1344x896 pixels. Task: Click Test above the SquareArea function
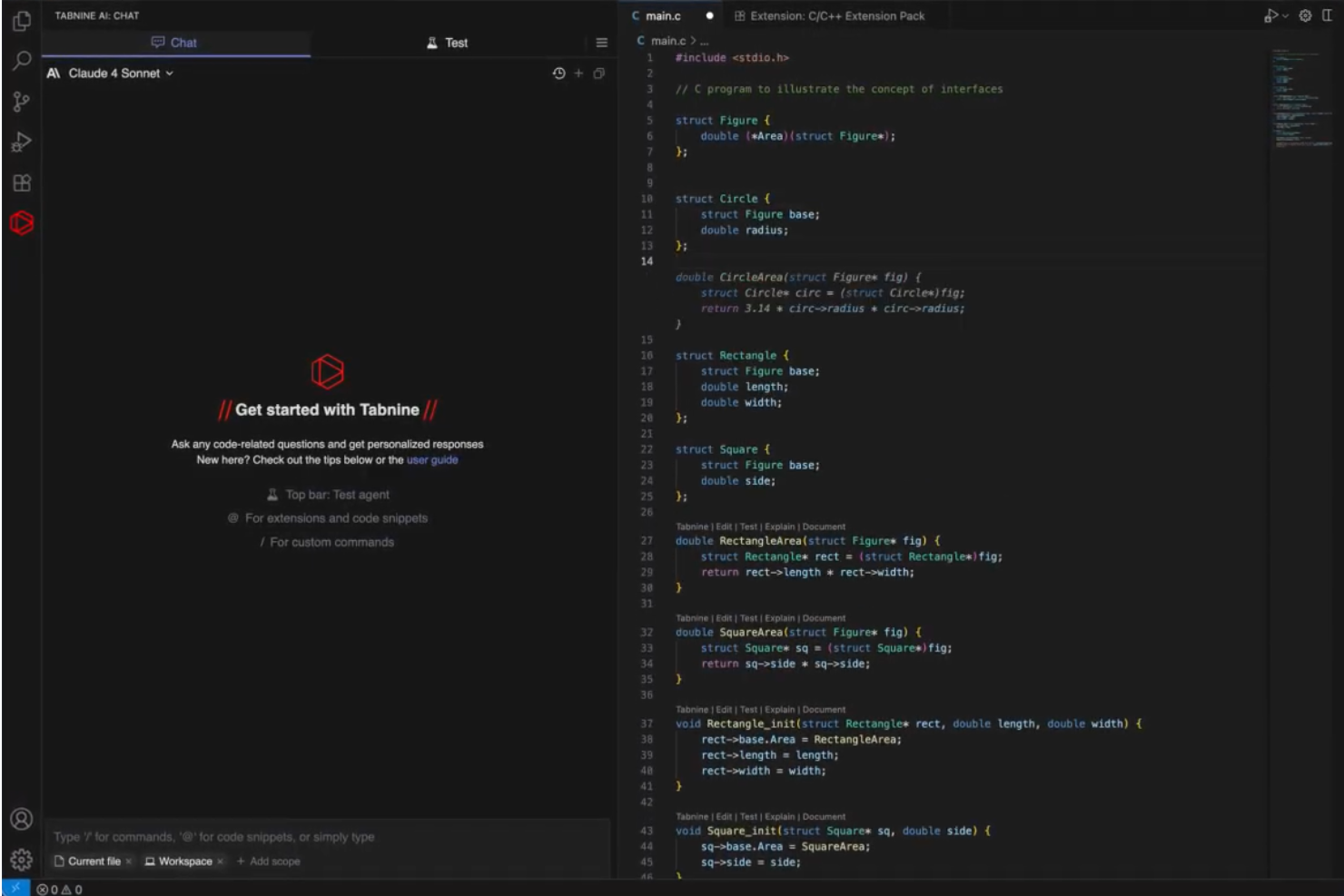(x=748, y=618)
